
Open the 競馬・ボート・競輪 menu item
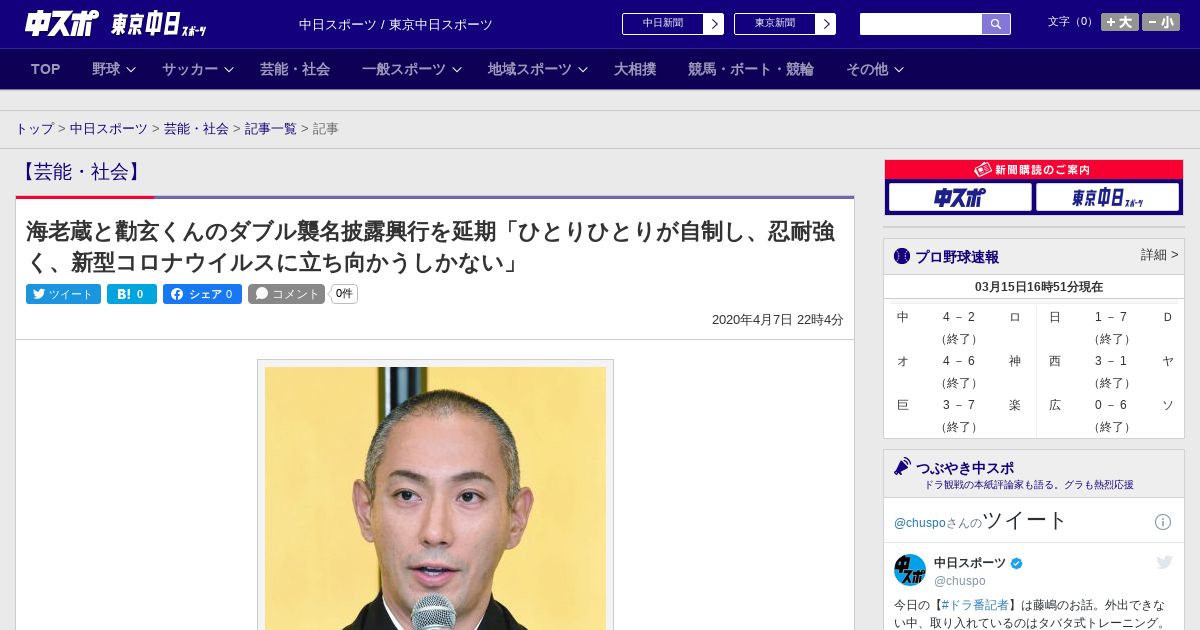pyautogui.click(x=751, y=69)
